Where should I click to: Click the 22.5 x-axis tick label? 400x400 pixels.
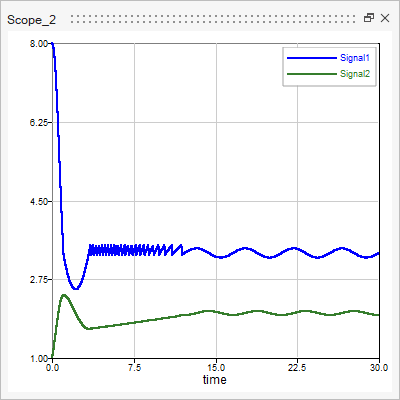tap(297, 368)
